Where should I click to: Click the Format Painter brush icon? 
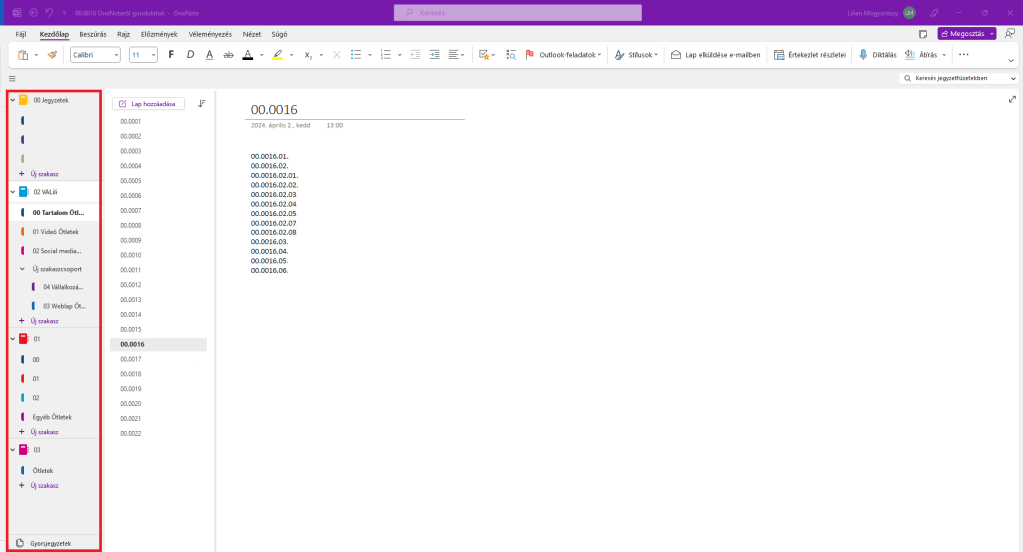pyautogui.click(x=52, y=55)
